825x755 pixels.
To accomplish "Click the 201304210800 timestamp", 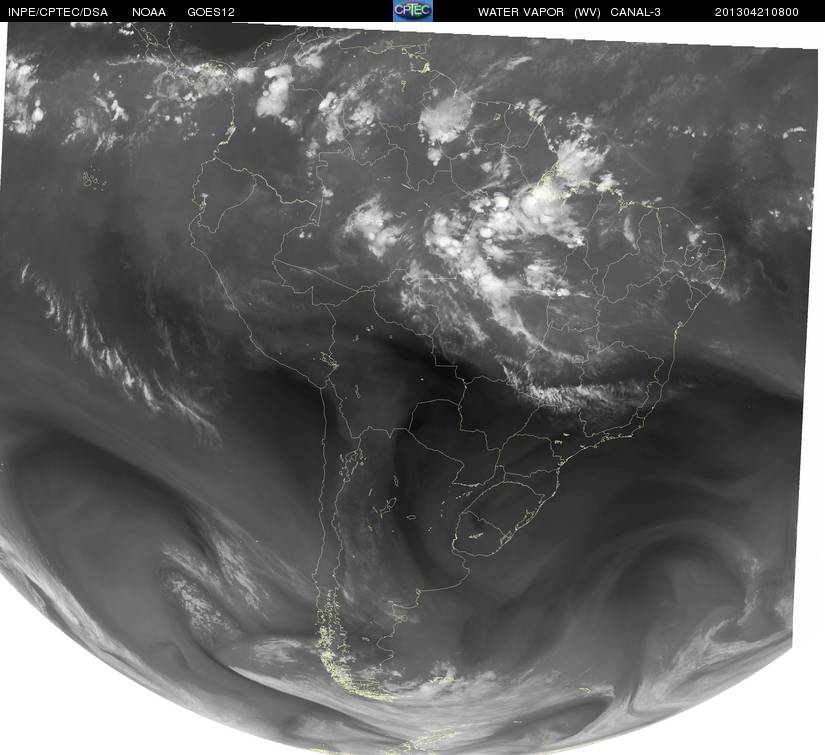I will [x=757, y=12].
